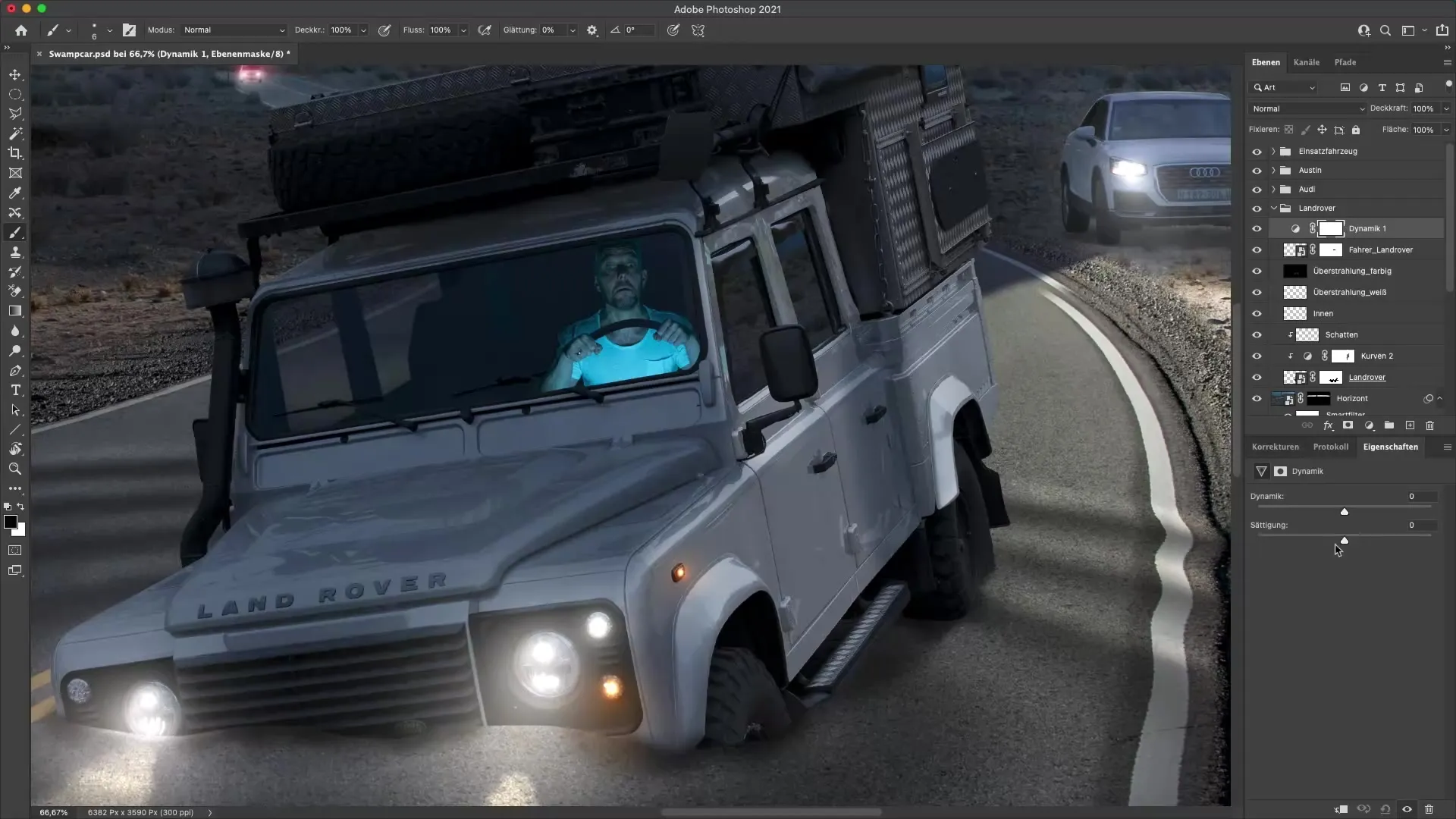The image size is (1456, 819).
Task: Open the Protokoll tab
Action: click(1330, 447)
